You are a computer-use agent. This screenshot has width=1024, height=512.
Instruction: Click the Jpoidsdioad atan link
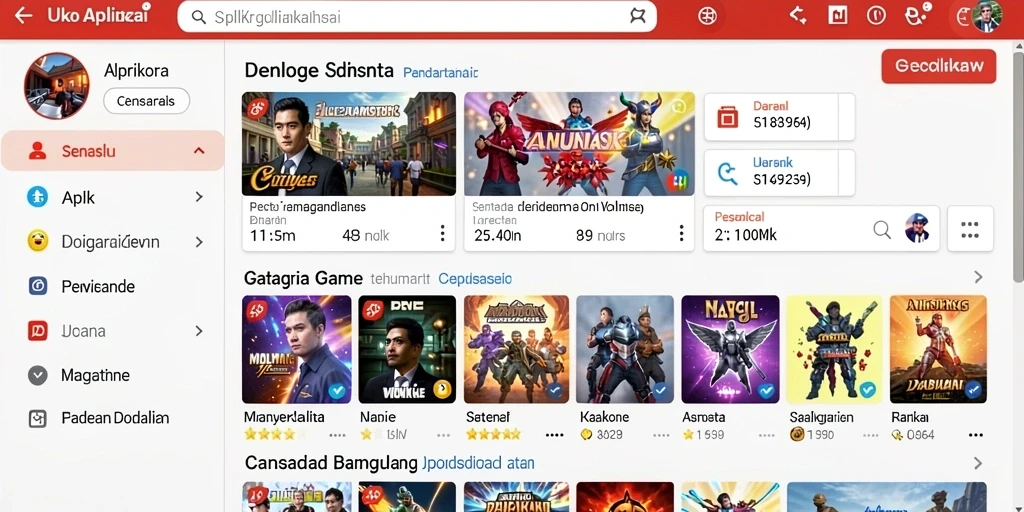pyautogui.click(x=478, y=463)
